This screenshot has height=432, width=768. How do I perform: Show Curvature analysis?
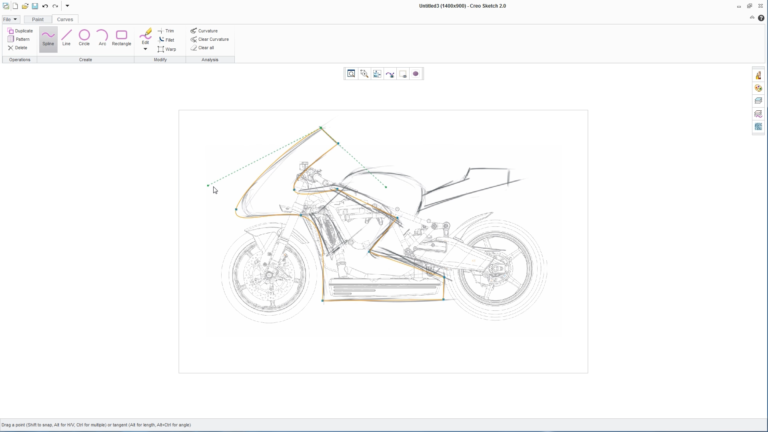pyautogui.click(x=204, y=31)
